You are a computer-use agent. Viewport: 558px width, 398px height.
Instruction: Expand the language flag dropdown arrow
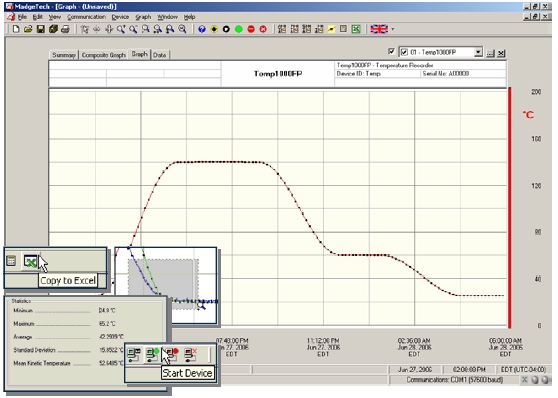pos(393,29)
